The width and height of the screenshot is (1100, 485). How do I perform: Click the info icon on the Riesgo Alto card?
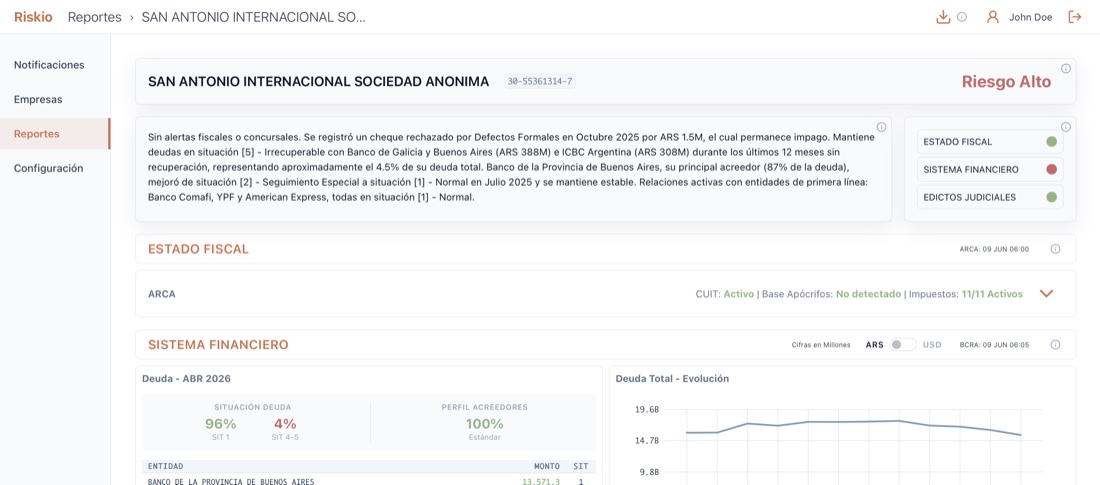click(x=1066, y=68)
